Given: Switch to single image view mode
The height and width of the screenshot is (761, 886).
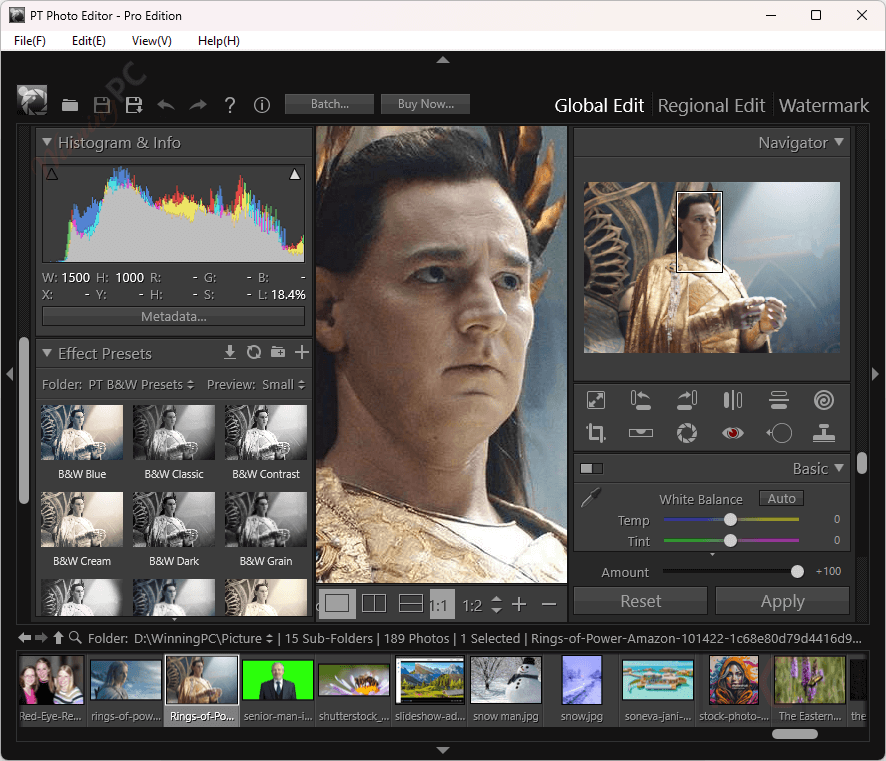Looking at the screenshot, I should tap(337, 604).
